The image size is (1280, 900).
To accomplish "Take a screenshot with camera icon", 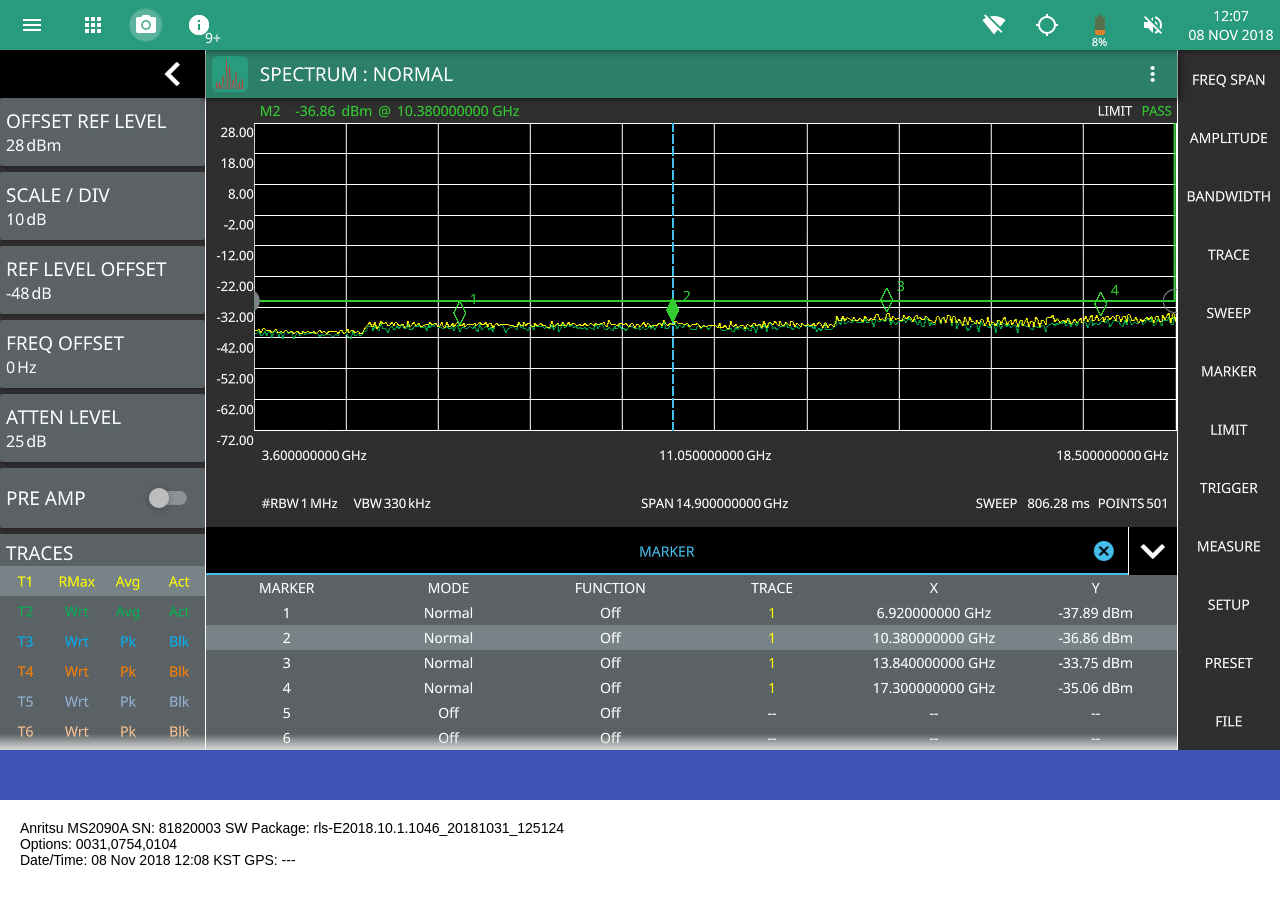I will 146,25.
